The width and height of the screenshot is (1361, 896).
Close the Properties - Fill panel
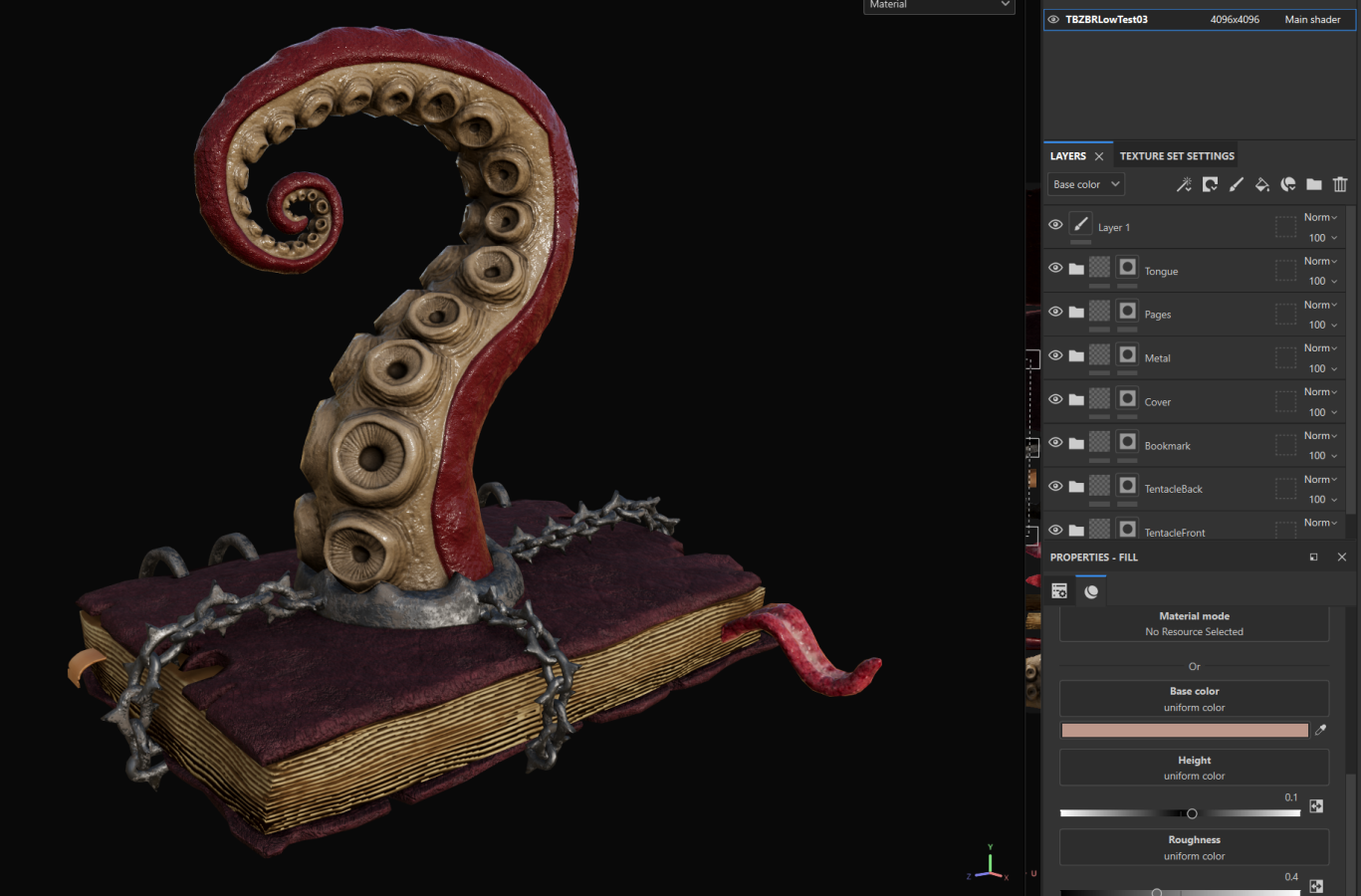(x=1342, y=558)
